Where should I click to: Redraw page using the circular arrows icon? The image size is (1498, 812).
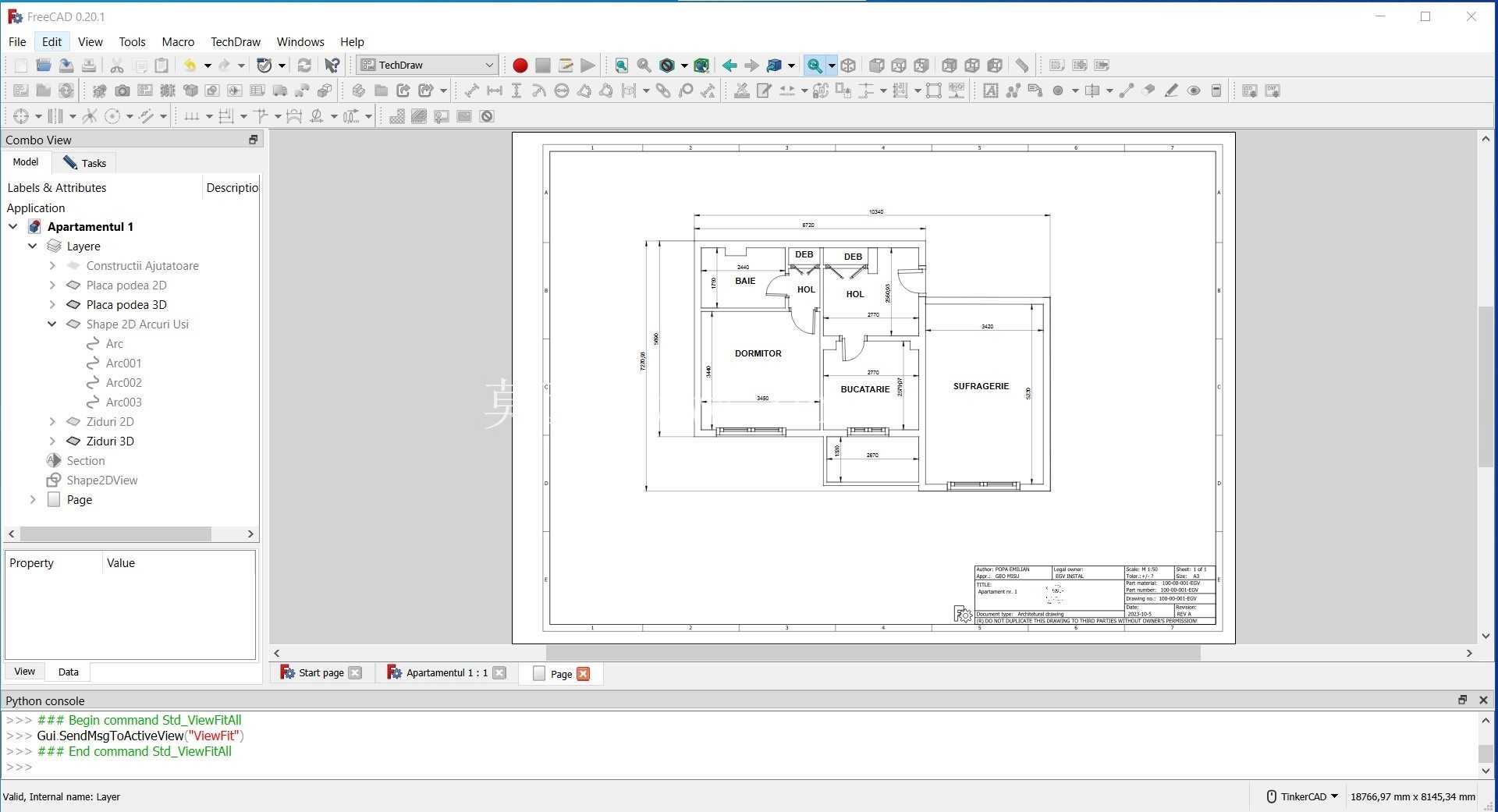coord(66,91)
